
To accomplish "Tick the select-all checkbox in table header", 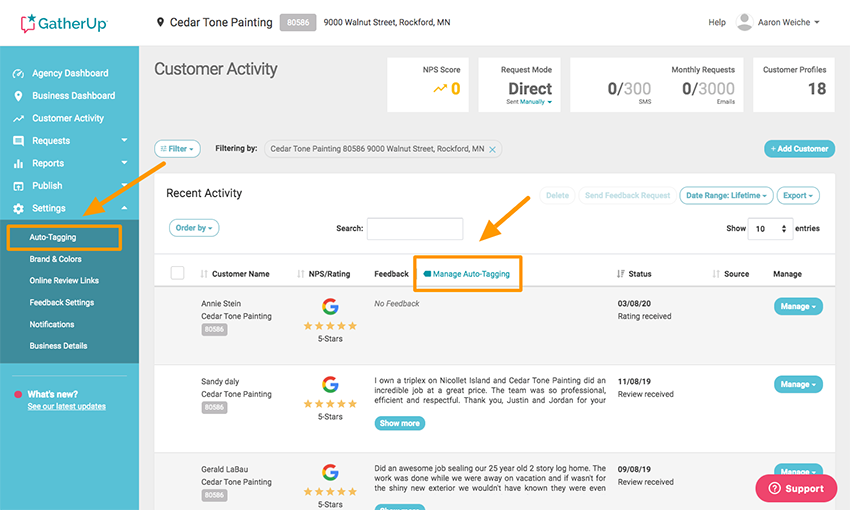I will coord(177,273).
